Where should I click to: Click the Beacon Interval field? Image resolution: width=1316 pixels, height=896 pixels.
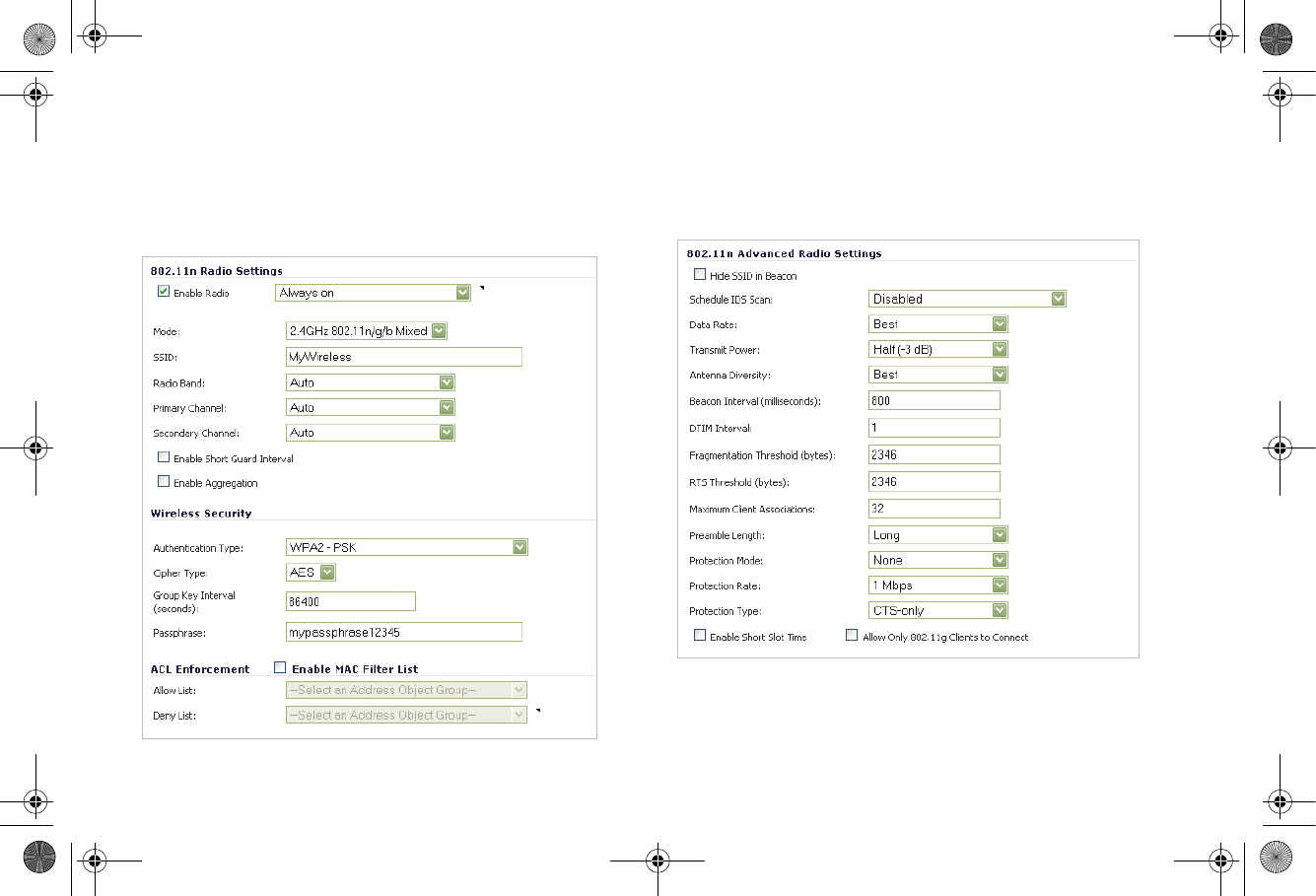click(x=935, y=400)
